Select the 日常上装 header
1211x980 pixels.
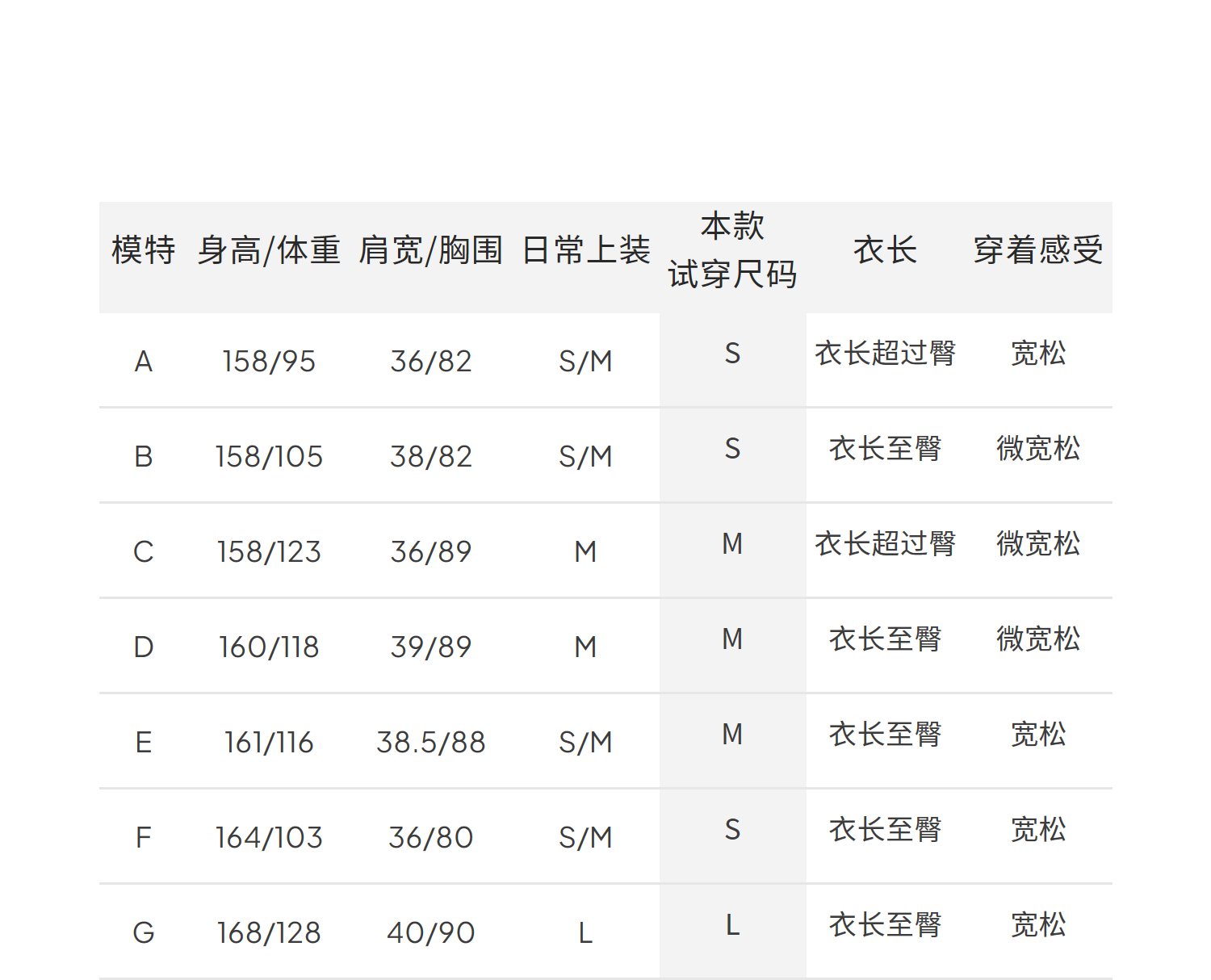585,250
